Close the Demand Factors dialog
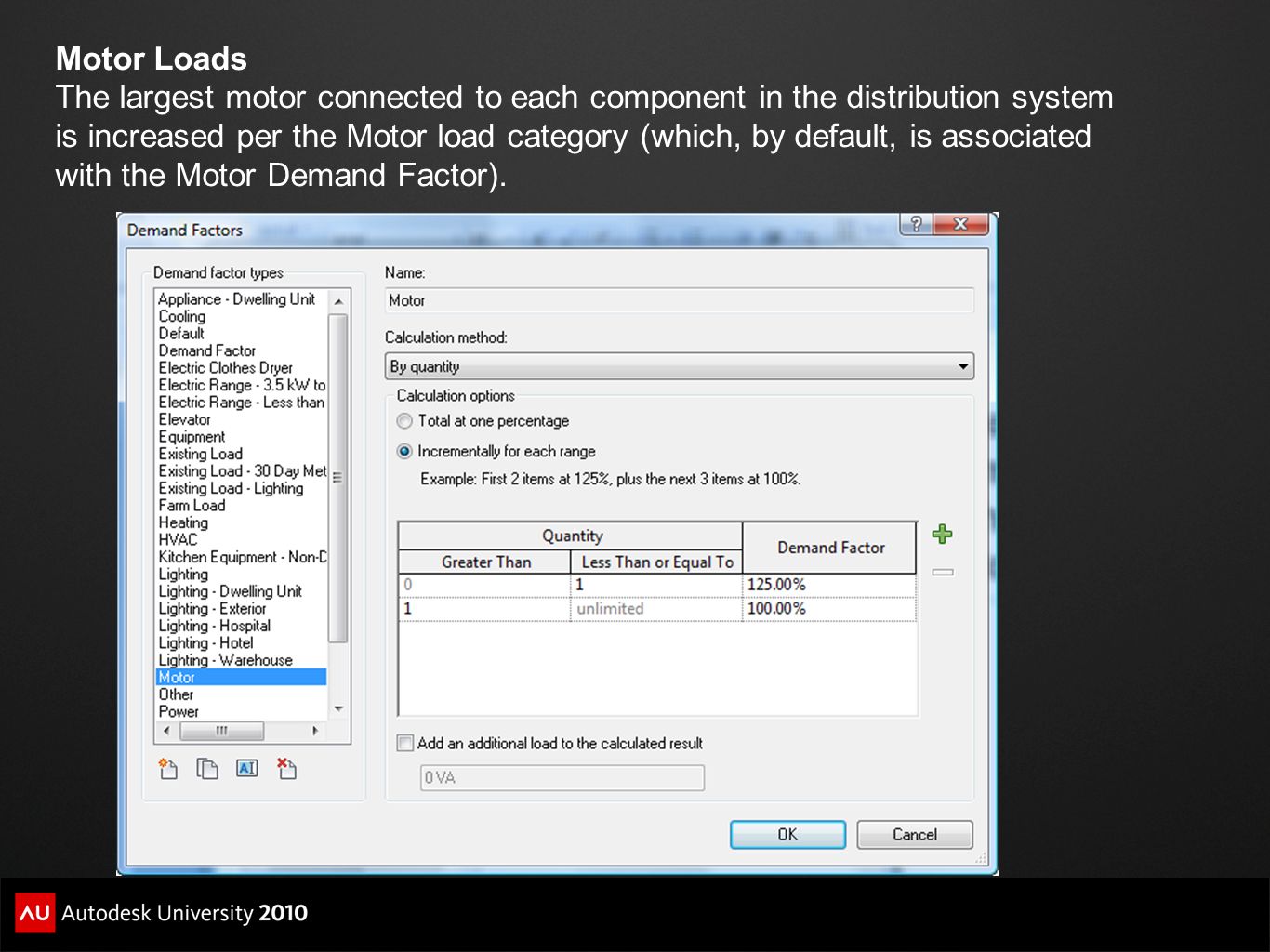Screen dimensions: 1270x952 (x=960, y=224)
